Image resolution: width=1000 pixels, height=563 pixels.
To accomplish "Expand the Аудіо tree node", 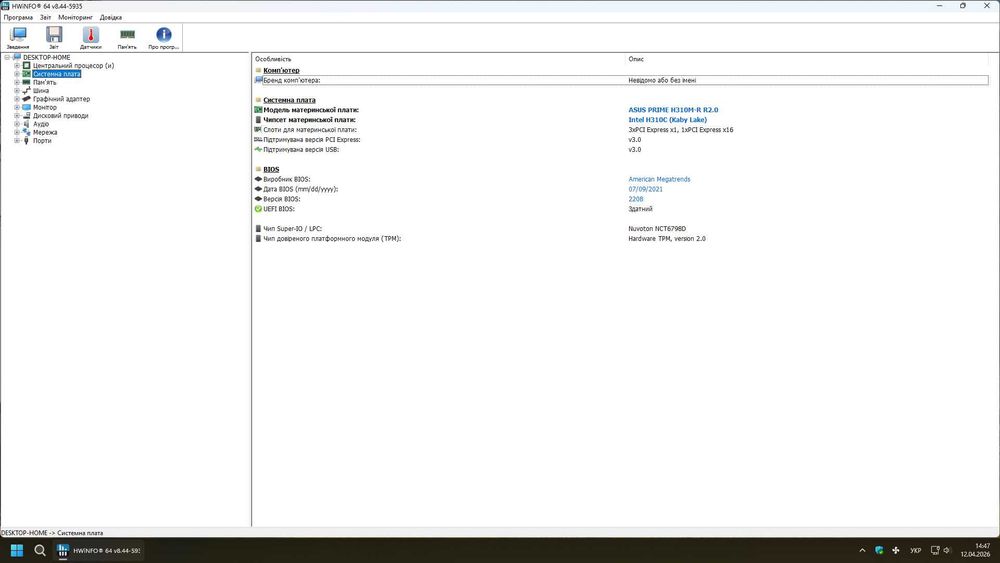I will click(x=17, y=124).
